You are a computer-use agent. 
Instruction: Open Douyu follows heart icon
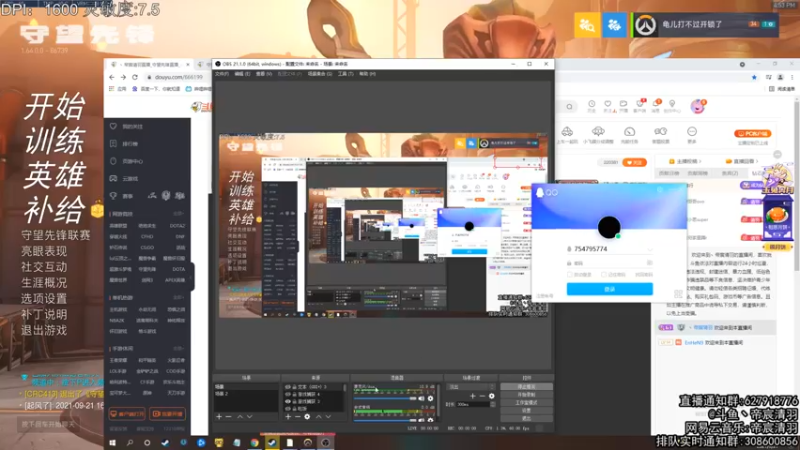[x=608, y=106]
